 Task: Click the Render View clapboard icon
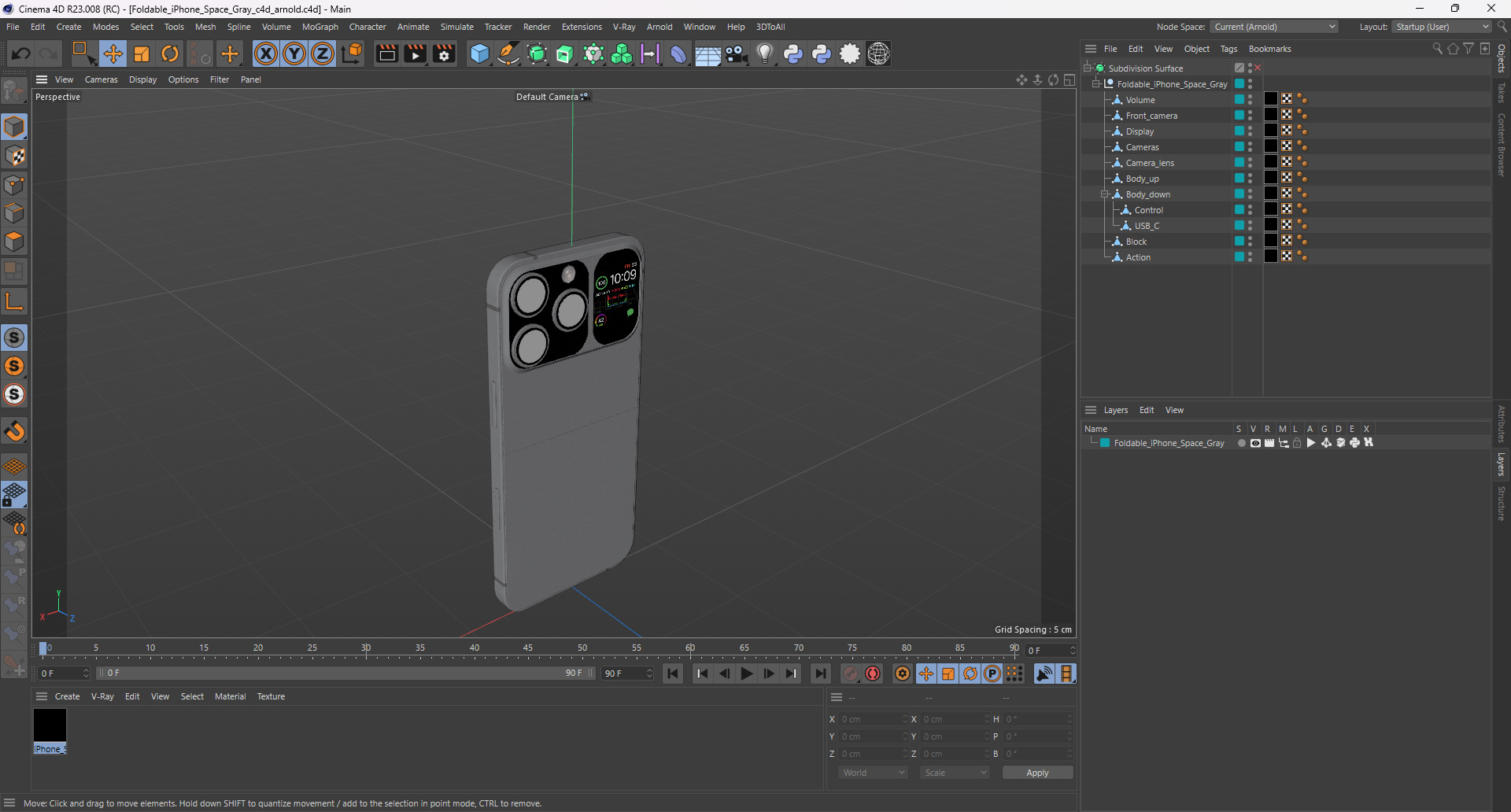click(x=386, y=54)
